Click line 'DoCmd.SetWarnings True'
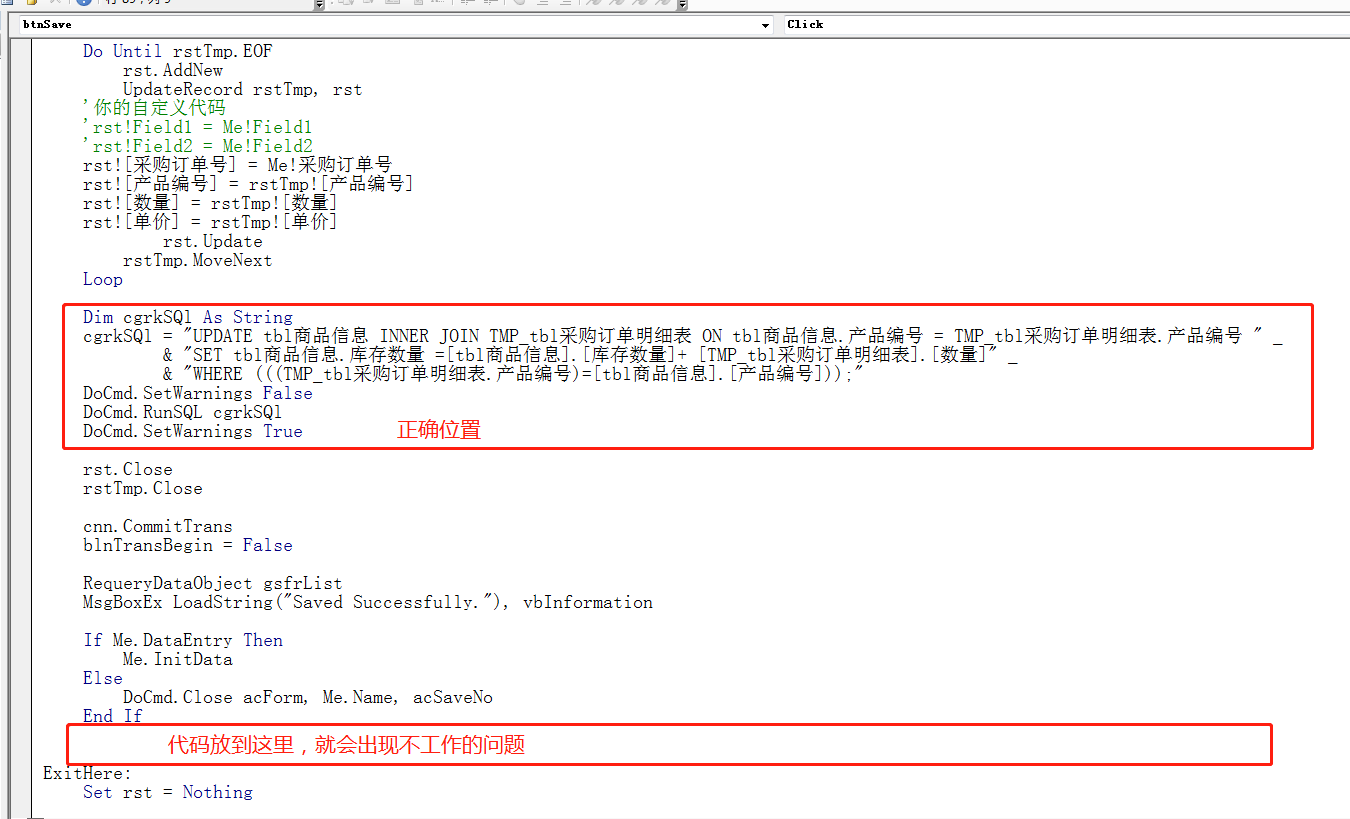Screen dimensions: 1350x819 (193, 431)
